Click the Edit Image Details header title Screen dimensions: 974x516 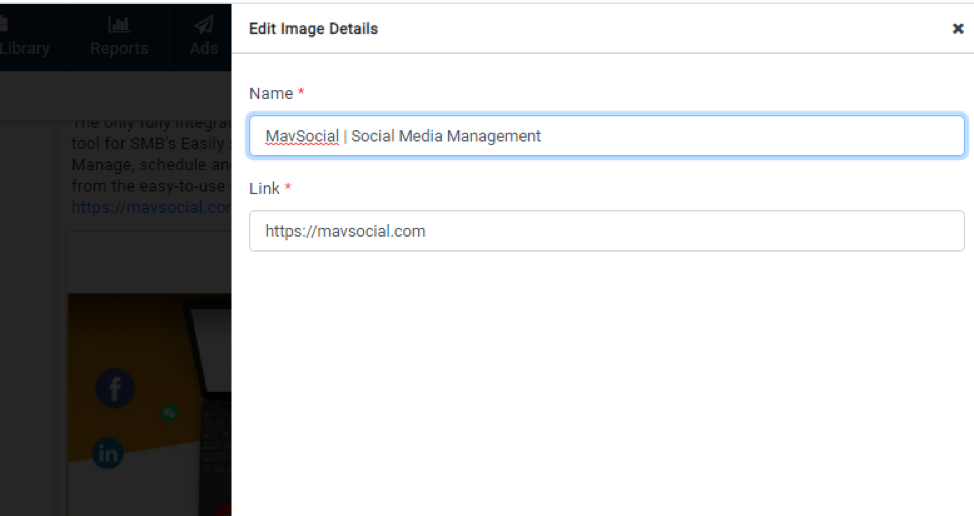[x=313, y=29]
